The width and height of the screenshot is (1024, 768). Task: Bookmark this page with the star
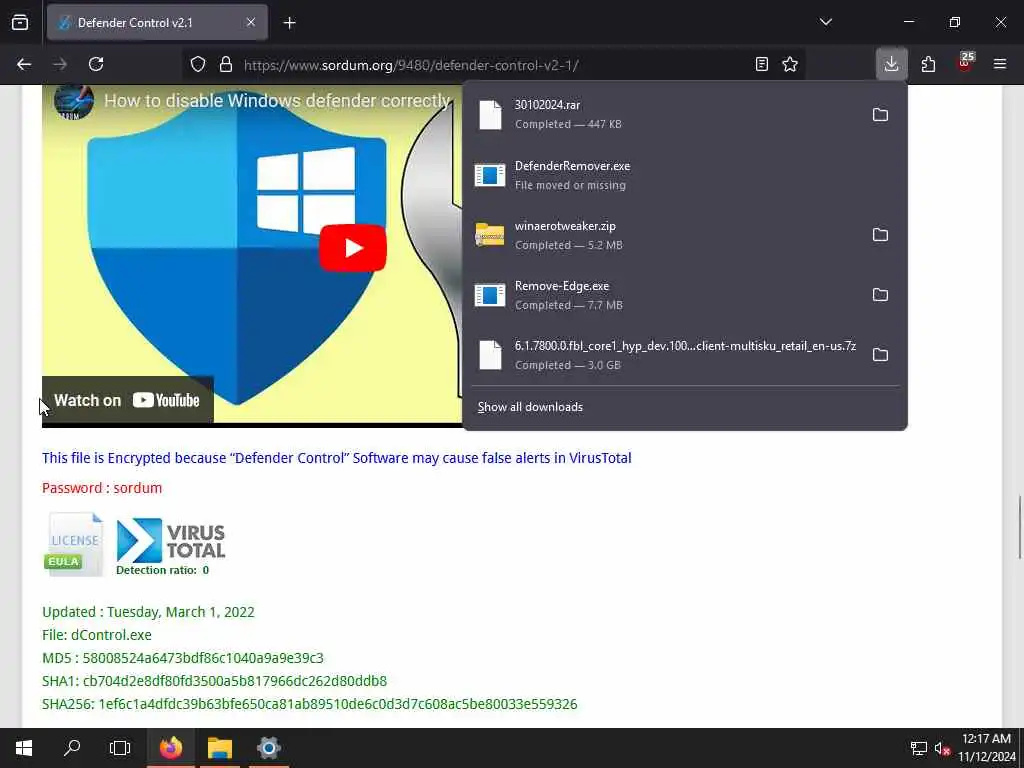click(x=790, y=64)
